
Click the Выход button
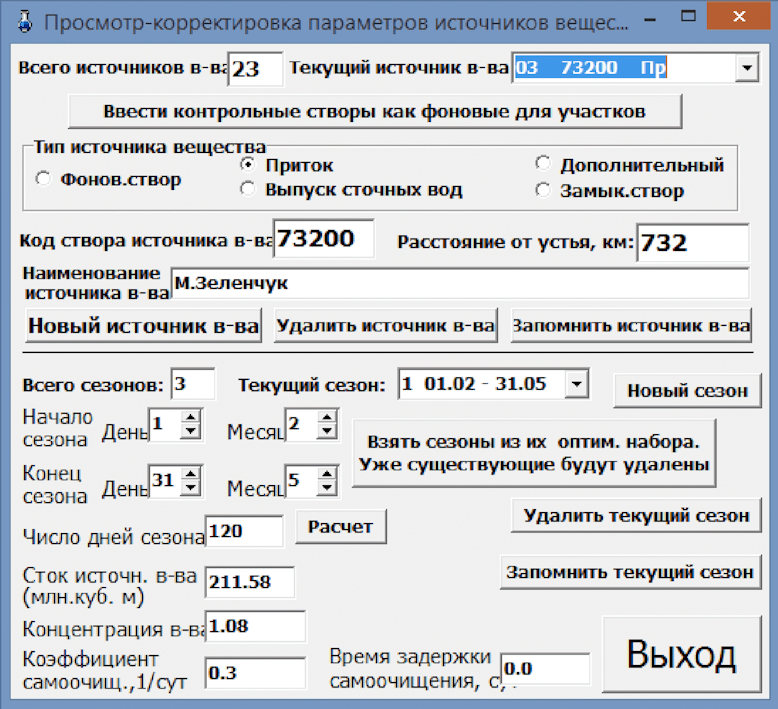pyautogui.click(x=681, y=654)
